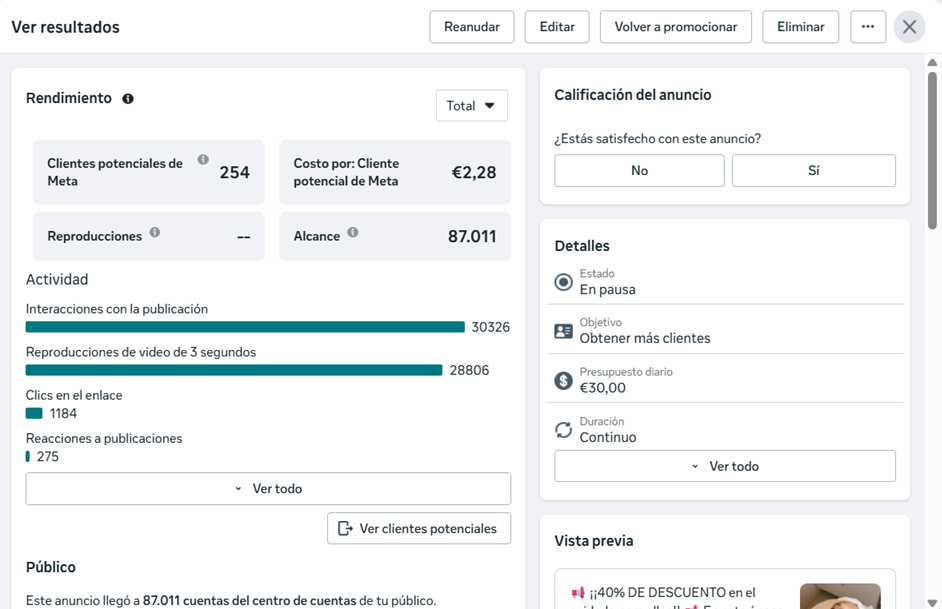This screenshot has width=942, height=609.
Task: Click the Alcance info icon
Action: (353, 232)
